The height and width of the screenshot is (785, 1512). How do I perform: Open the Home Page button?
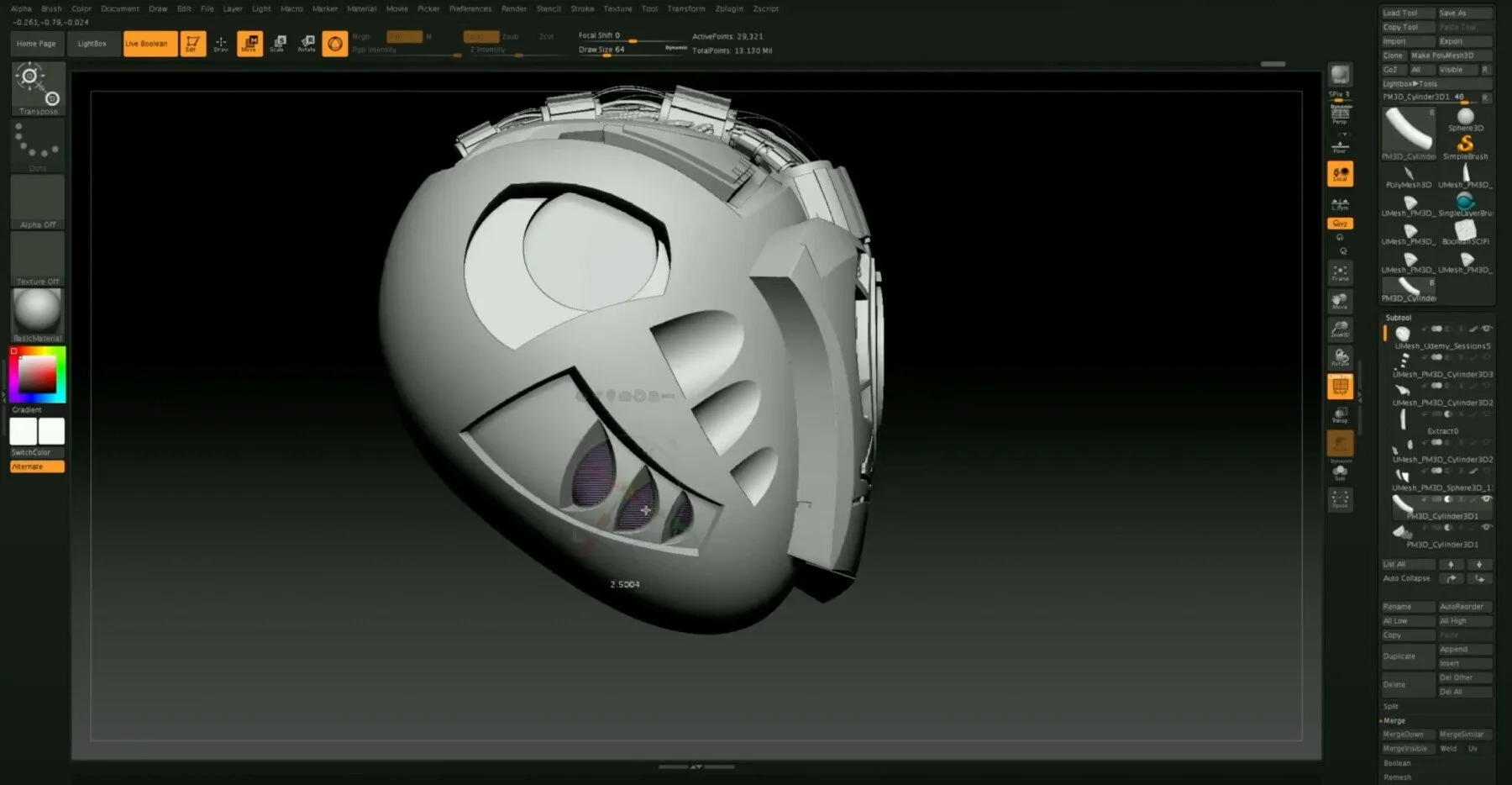tap(36, 44)
